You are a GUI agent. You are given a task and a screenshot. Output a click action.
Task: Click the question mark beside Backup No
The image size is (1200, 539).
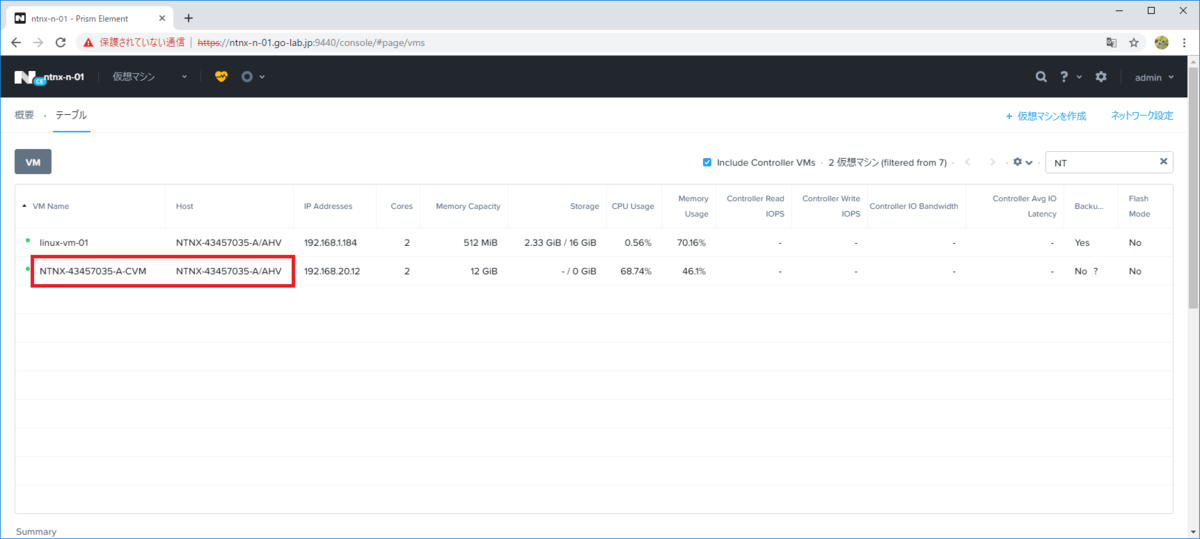tap(1096, 271)
